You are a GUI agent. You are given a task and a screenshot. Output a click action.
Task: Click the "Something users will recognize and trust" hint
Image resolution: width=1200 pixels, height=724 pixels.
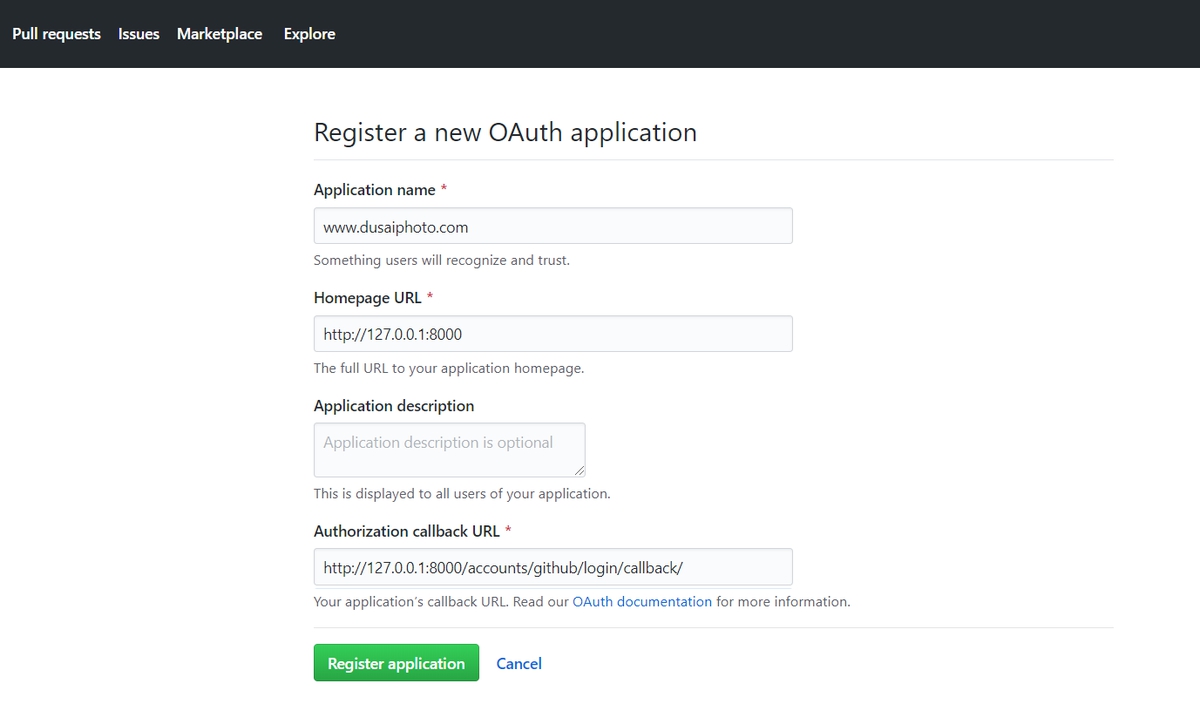click(x=441, y=260)
